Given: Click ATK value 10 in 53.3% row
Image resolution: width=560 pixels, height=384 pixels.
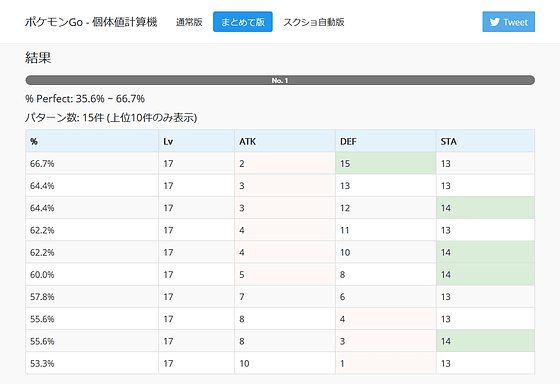Looking at the screenshot, I should click(285, 363).
